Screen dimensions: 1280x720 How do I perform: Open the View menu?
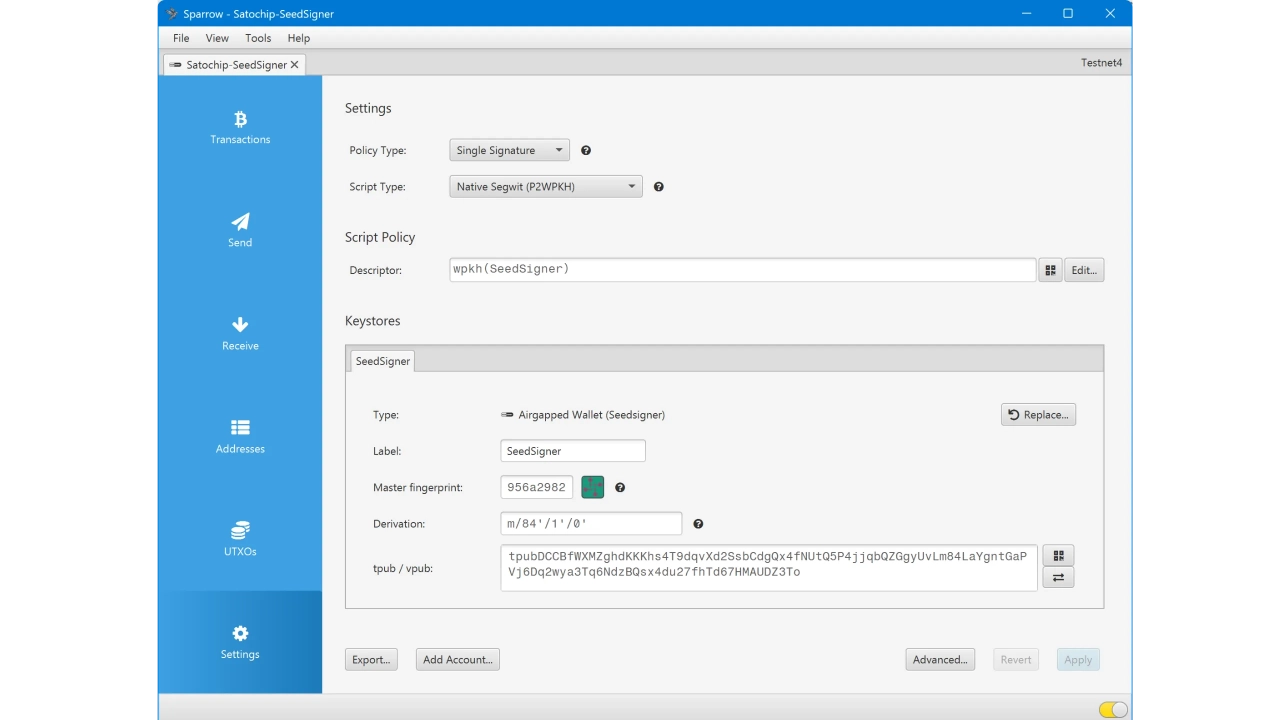217,38
